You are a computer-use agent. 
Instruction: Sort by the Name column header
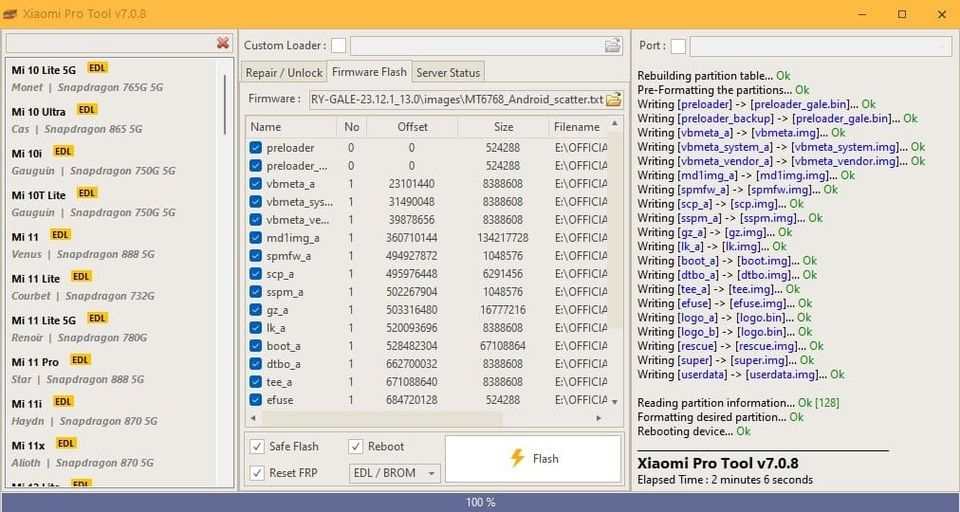291,127
